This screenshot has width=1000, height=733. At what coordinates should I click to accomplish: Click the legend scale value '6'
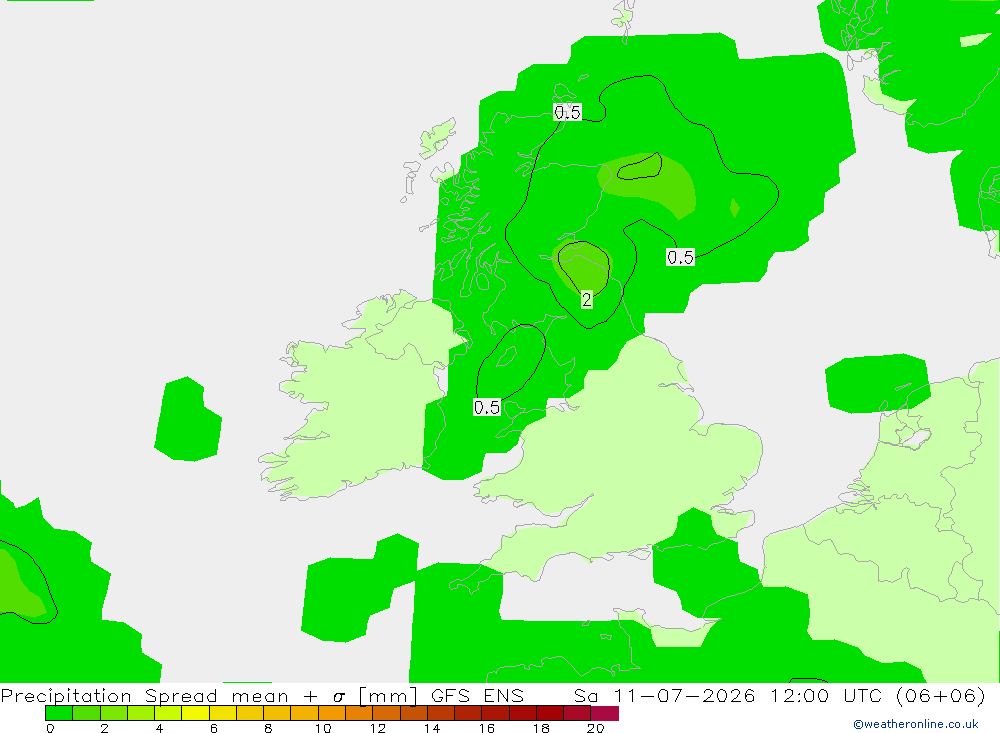click(214, 728)
